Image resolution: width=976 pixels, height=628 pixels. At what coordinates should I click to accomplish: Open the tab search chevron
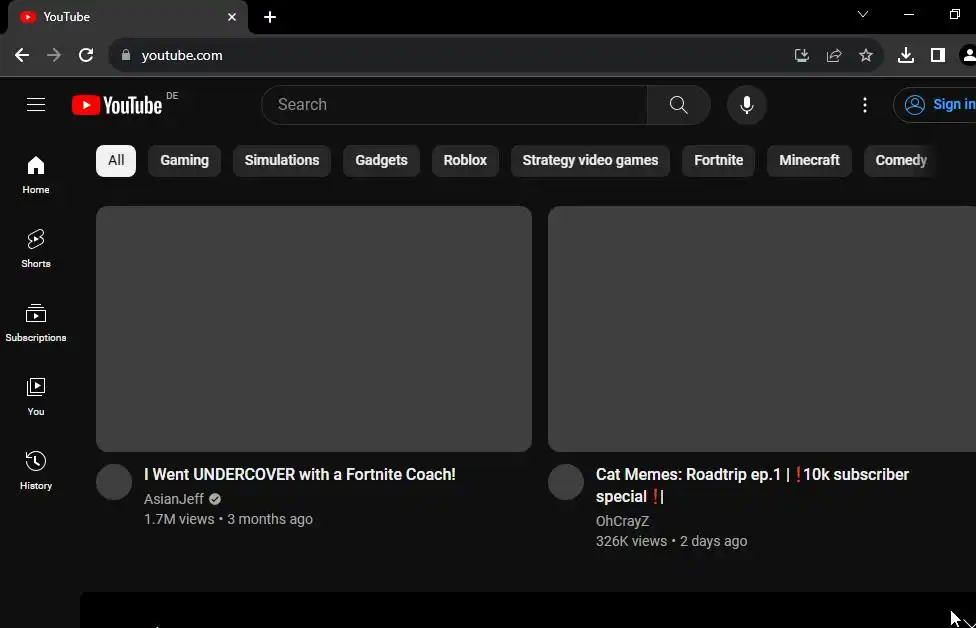point(863,14)
